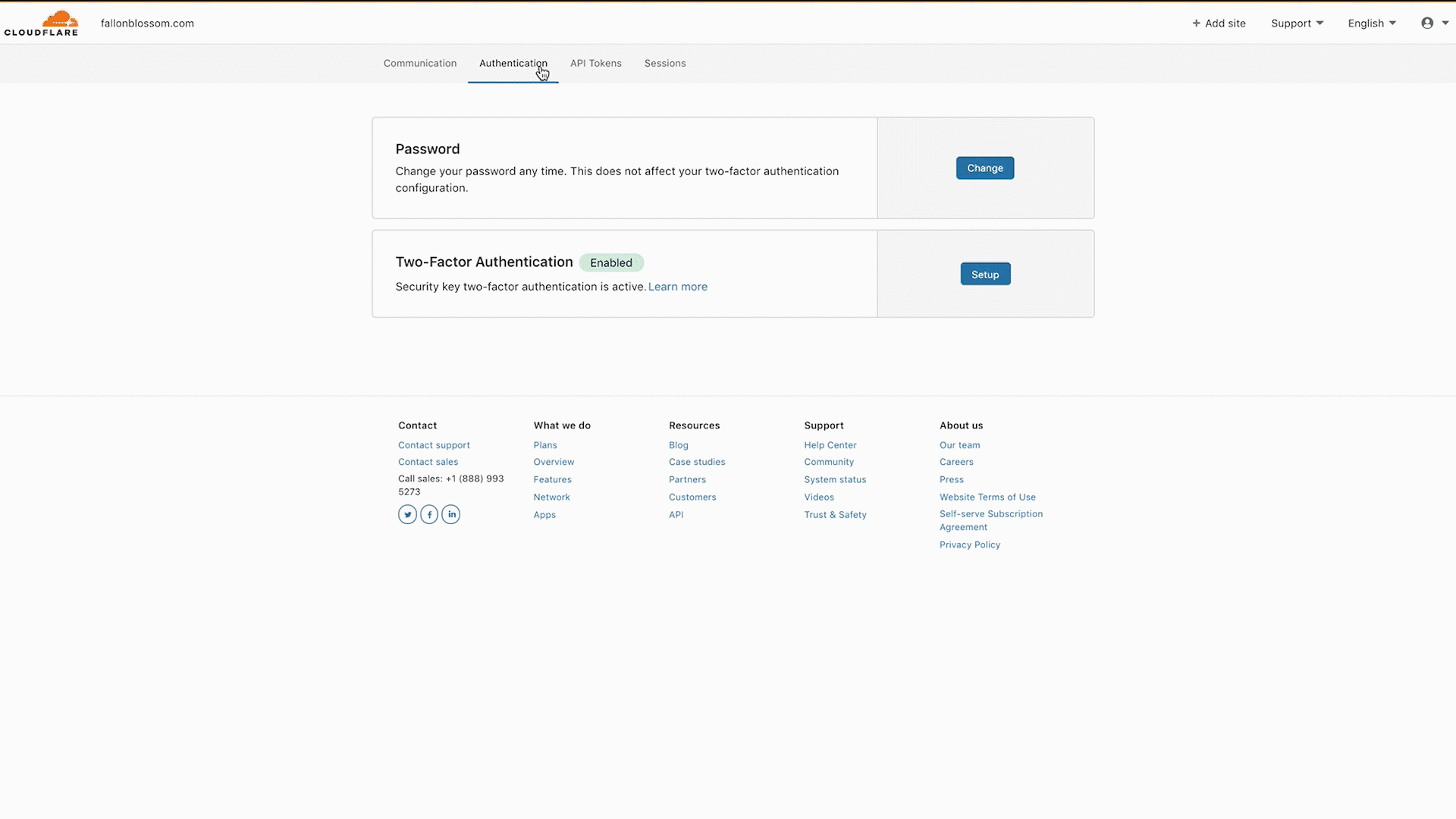This screenshot has width=1456, height=819.
Task: Expand the Support dropdown menu
Action: tap(1297, 22)
